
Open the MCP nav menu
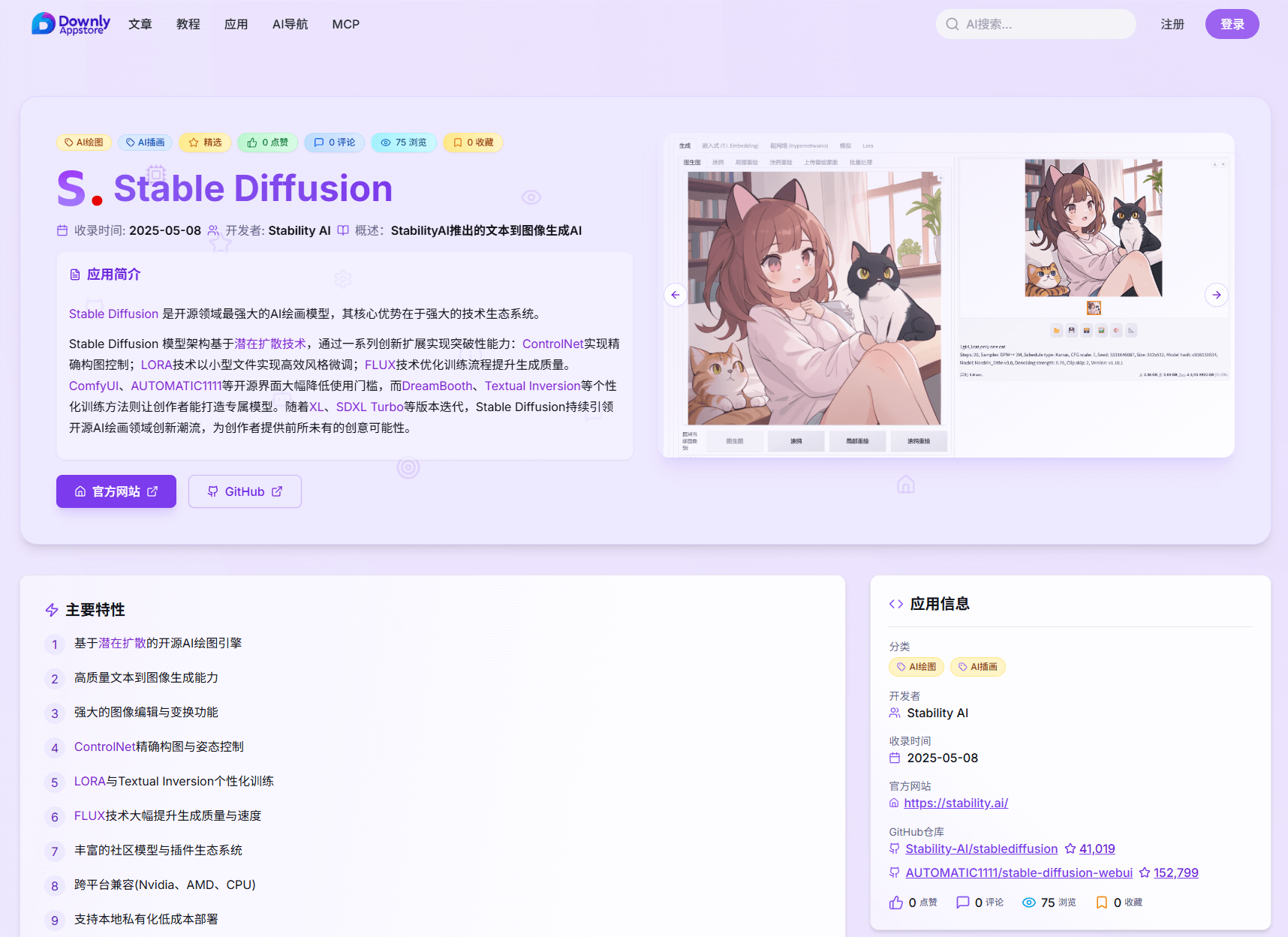[x=346, y=24]
